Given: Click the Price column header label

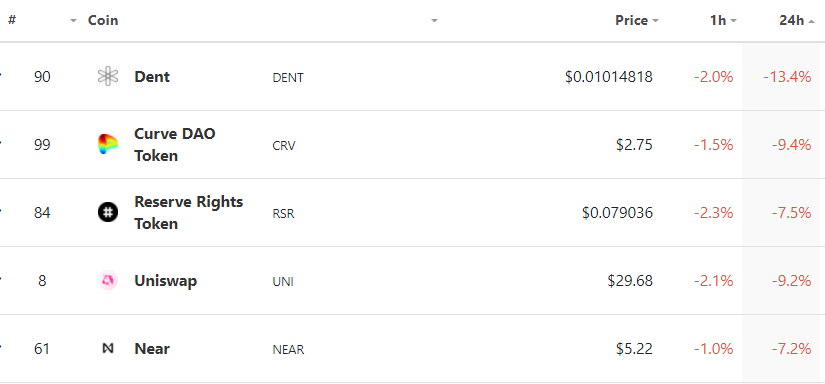Looking at the screenshot, I should click(631, 21).
